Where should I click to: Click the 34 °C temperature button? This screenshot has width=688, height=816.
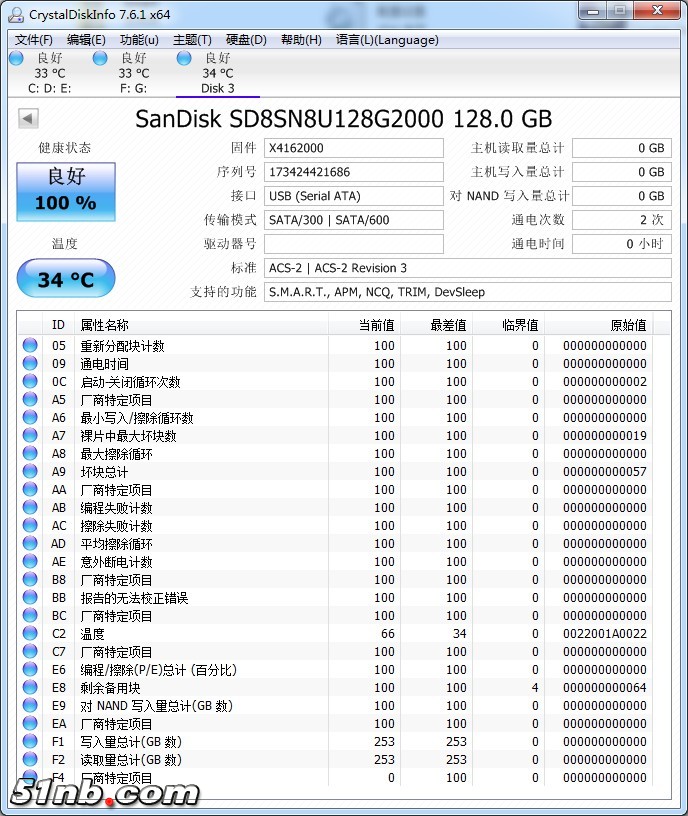[66, 279]
